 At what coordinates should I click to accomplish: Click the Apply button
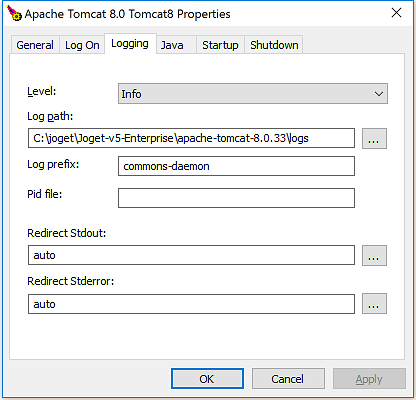pos(369,379)
